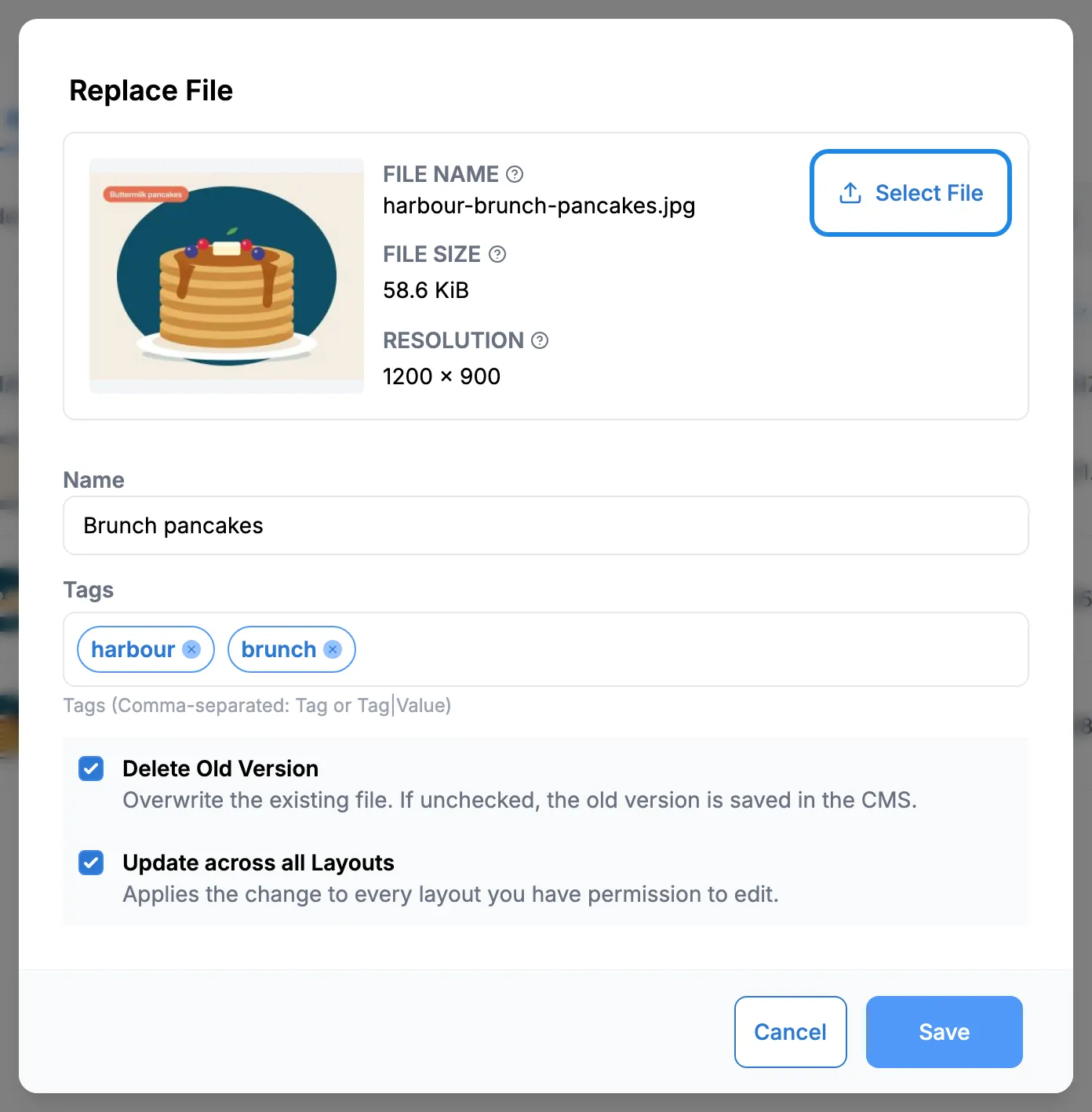
Task: Click the Name input field
Action: tap(546, 525)
